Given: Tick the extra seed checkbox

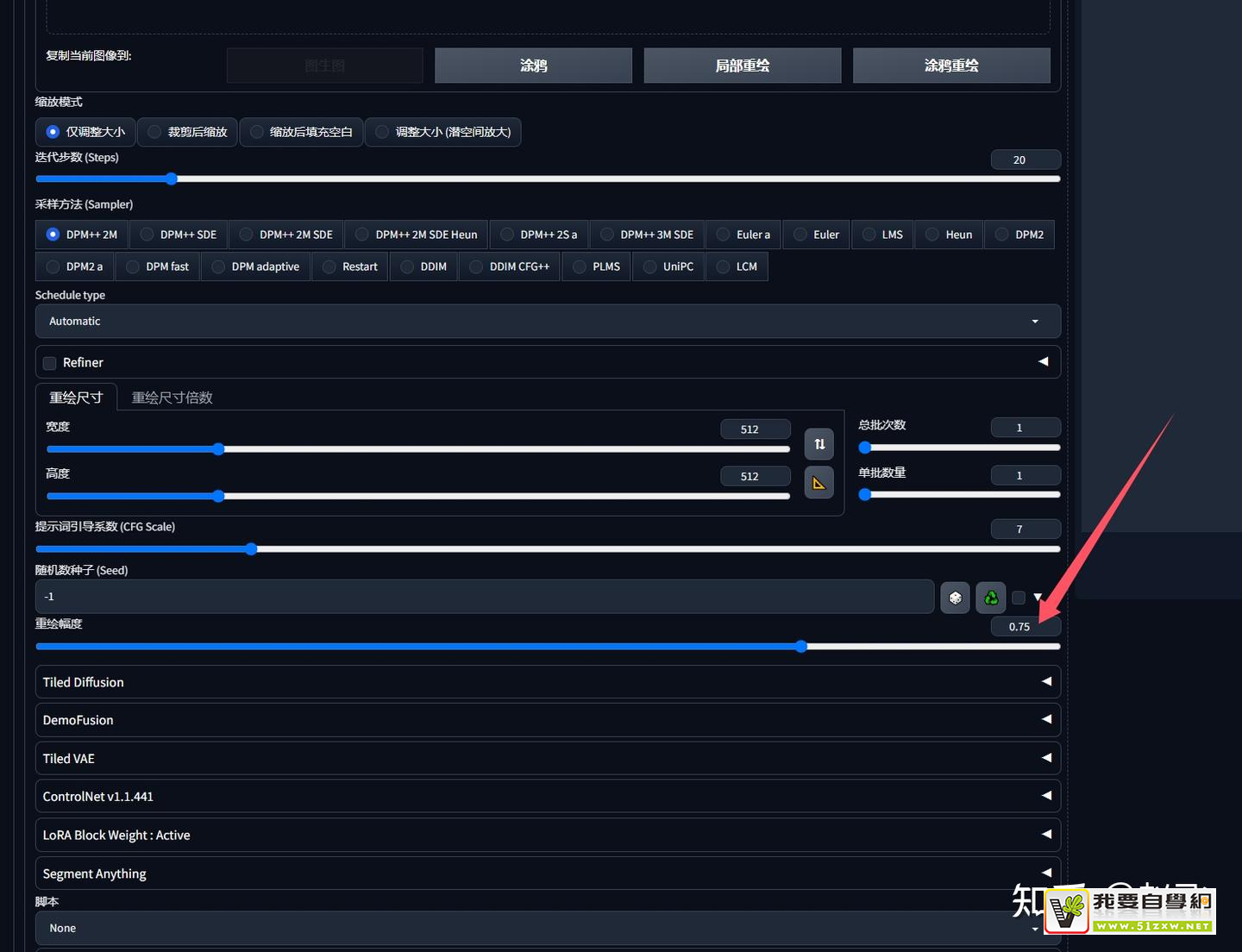Looking at the screenshot, I should tap(1019, 598).
